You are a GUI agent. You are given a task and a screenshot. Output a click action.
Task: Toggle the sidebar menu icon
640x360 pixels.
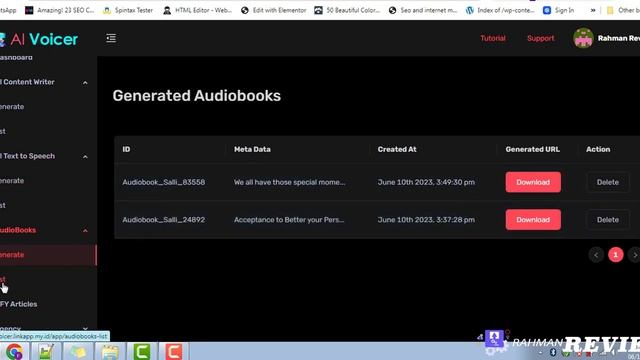111,38
